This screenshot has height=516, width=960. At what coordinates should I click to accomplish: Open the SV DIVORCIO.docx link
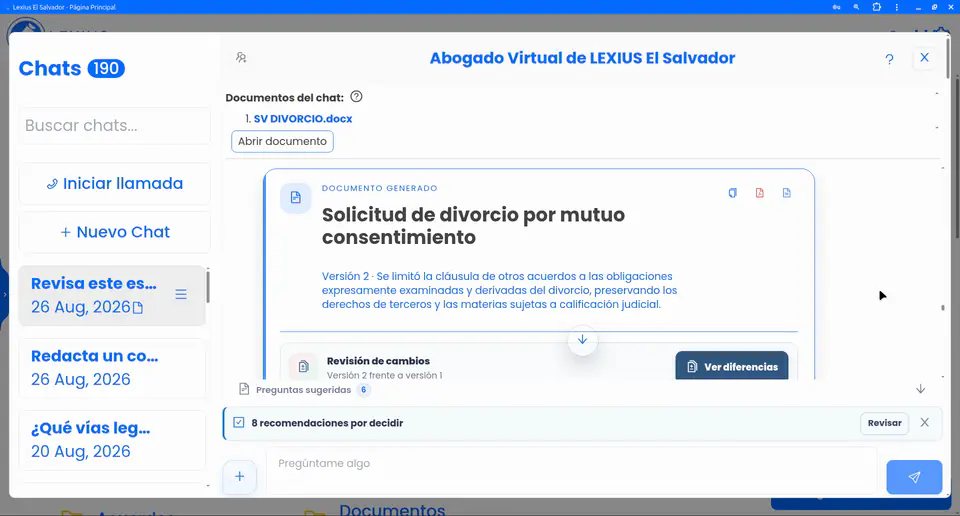pos(302,119)
